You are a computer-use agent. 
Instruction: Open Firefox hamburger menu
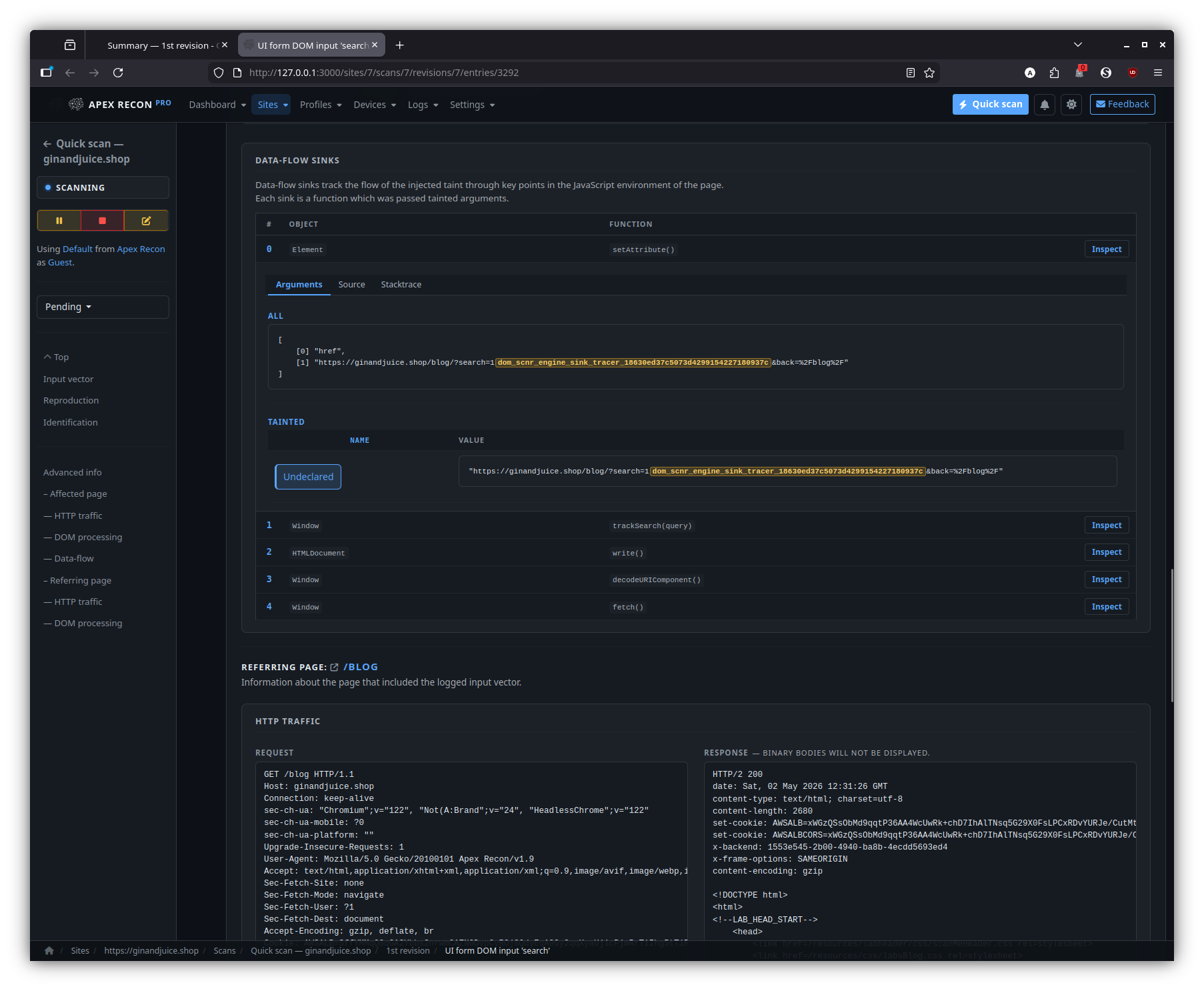click(x=1158, y=73)
